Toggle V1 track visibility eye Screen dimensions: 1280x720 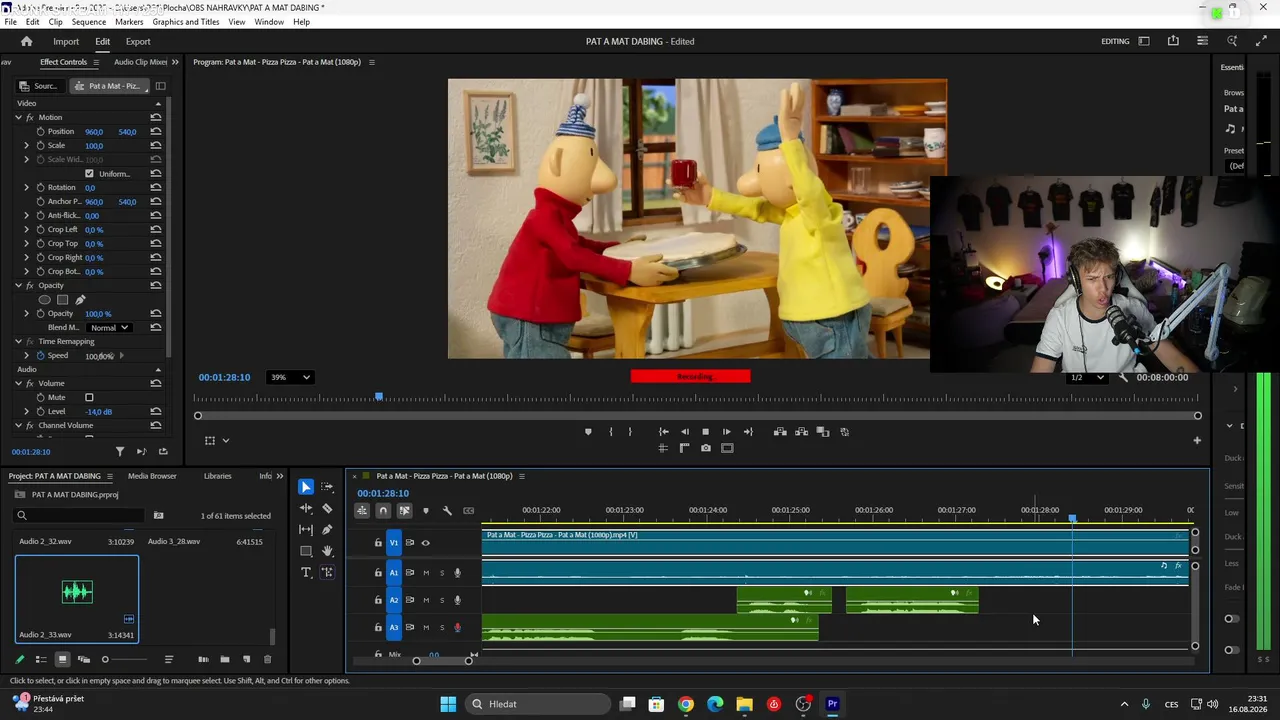(x=425, y=543)
